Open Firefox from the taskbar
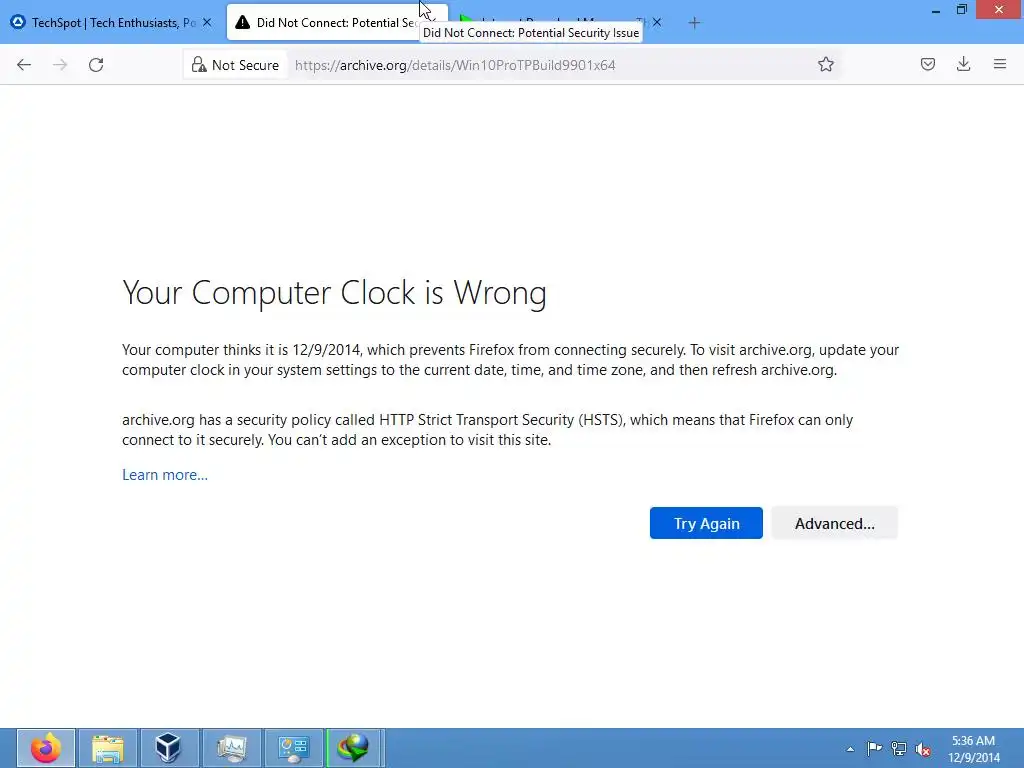Screen dimensions: 1024x768 46,748
